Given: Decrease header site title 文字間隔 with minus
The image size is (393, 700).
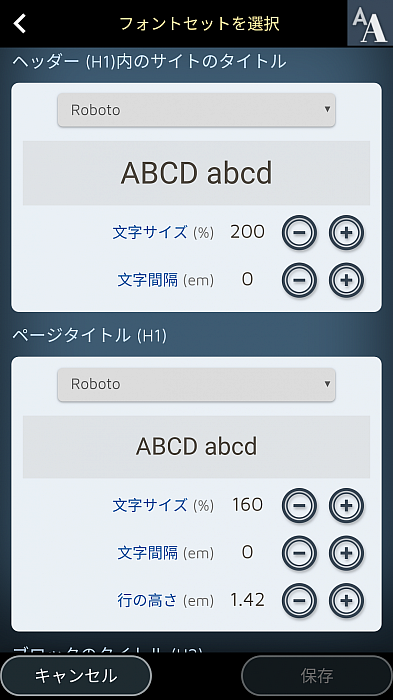Looking at the screenshot, I should 299,280.
